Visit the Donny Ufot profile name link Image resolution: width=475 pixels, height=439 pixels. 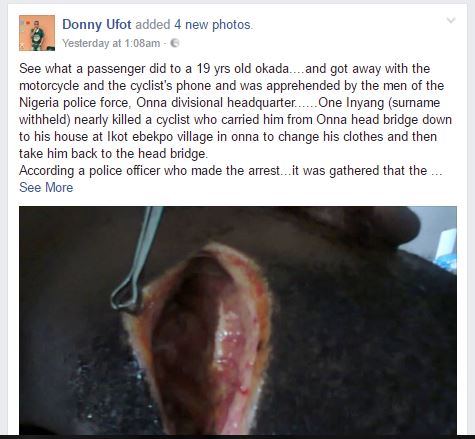click(97, 24)
